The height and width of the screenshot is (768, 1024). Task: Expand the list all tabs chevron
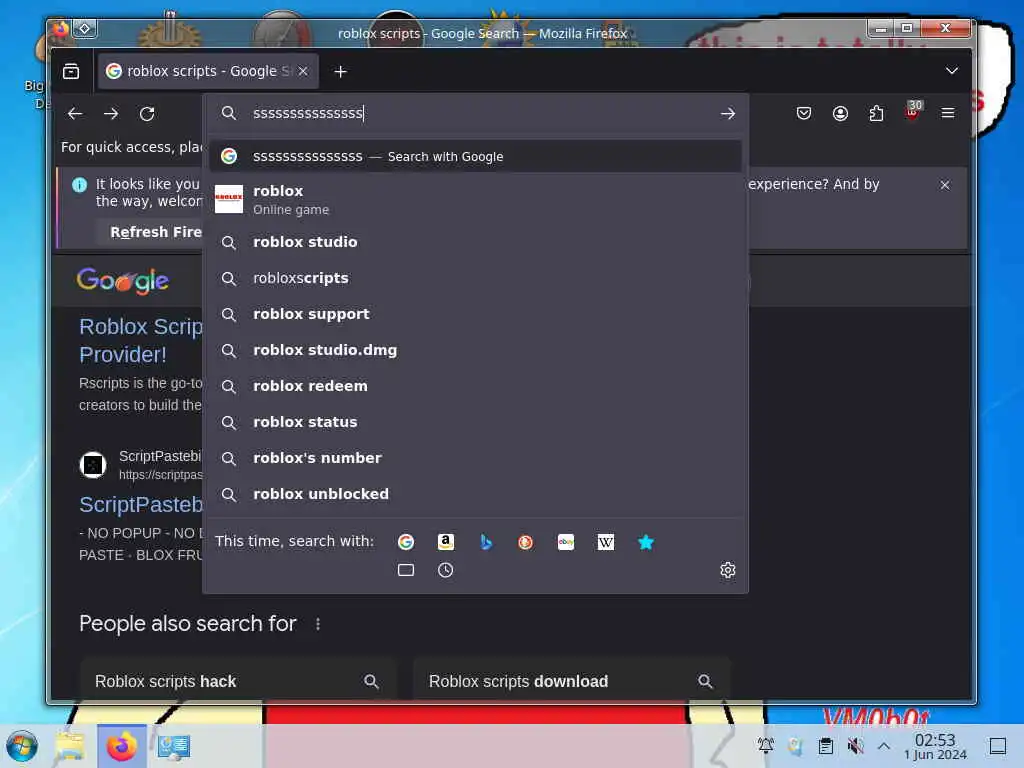pyautogui.click(x=952, y=71)
